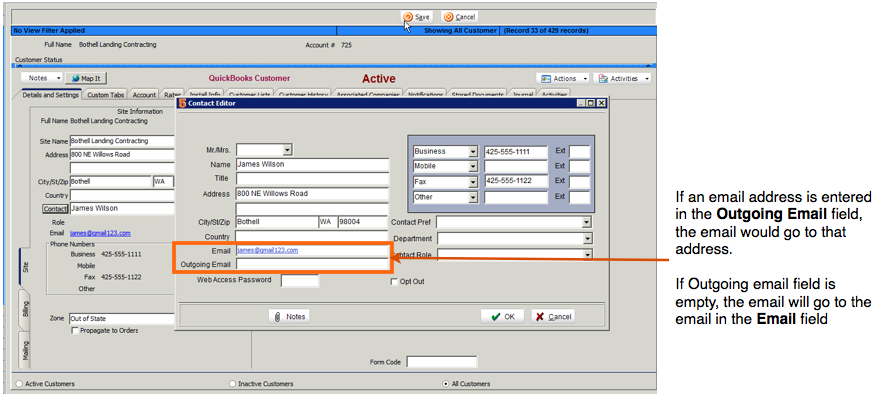Click the Notes paperclip button in Contact Editor
Screen dimensions: 895x399
tap(289, 316)
